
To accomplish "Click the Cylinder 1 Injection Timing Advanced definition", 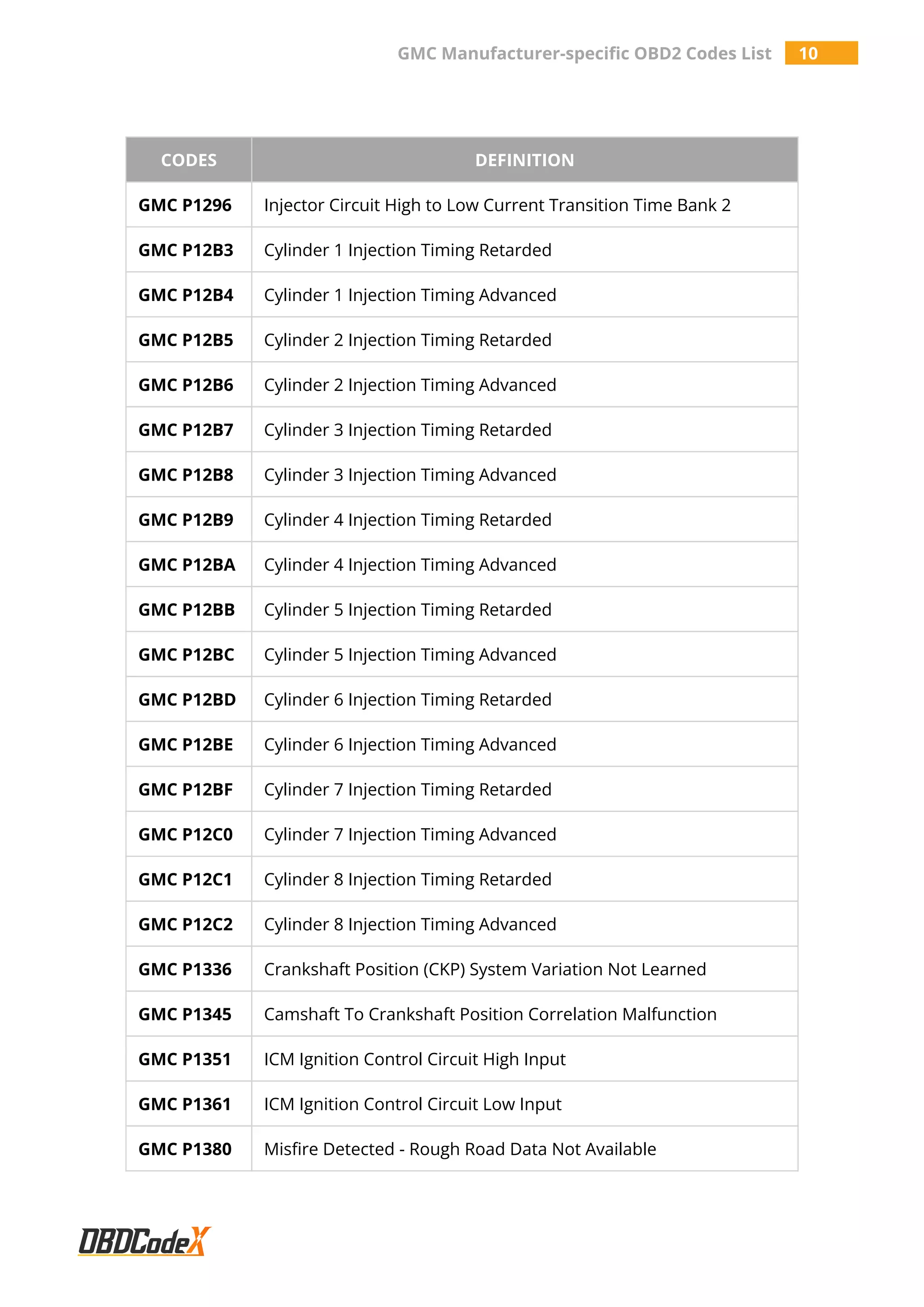I will click(x=410, y=296).
